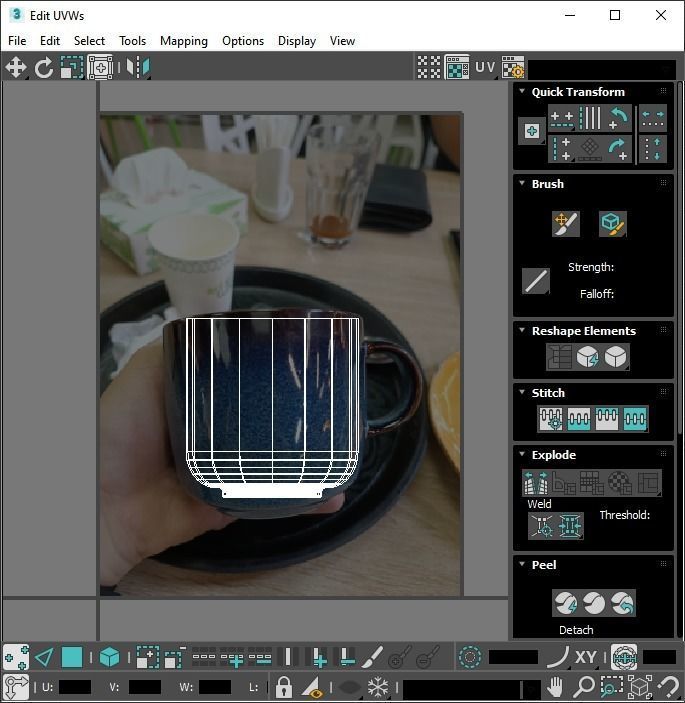Toggle Select By Element UV mode
This screenshot has height=703, width=685.
coord(109,657)
